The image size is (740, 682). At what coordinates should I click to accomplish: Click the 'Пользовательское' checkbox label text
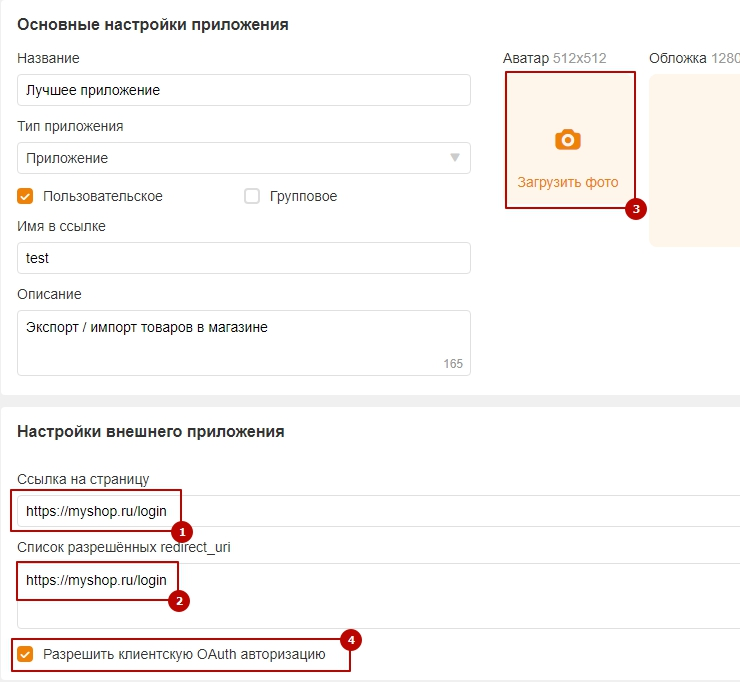click(103, 196)
